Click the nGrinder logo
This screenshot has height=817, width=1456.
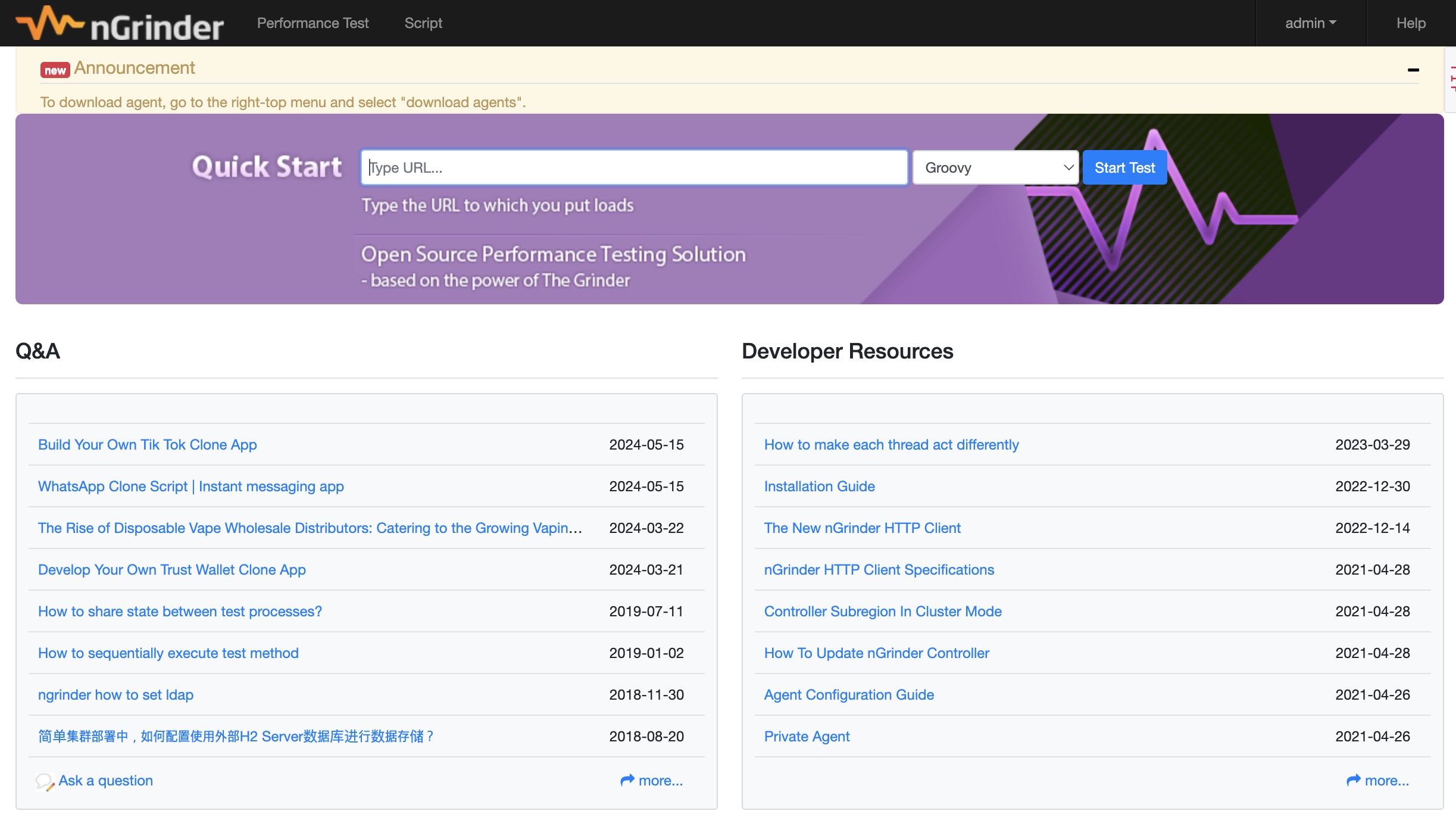pos(120,24)
